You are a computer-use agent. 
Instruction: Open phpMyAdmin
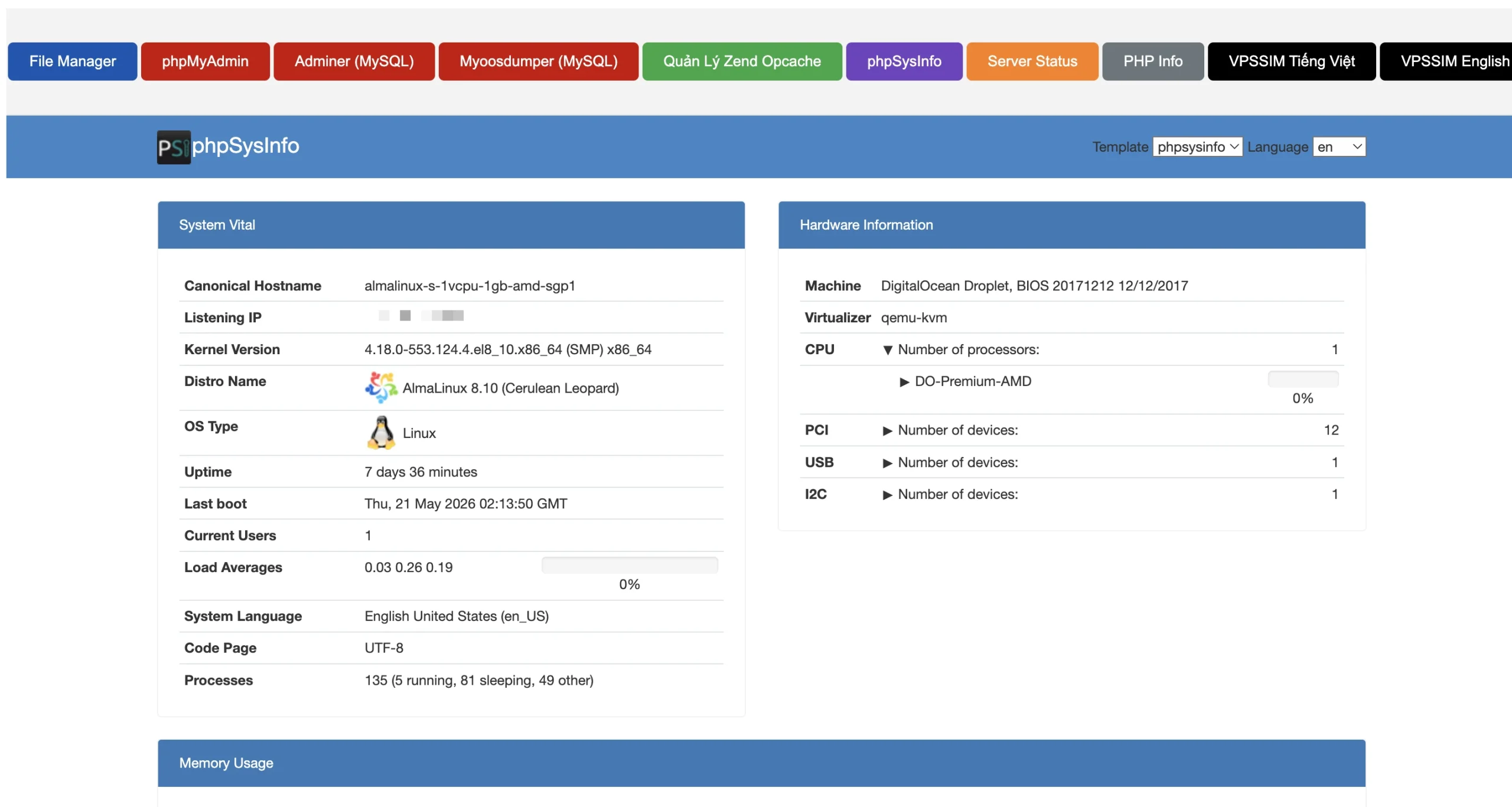[x=205, y=61]
